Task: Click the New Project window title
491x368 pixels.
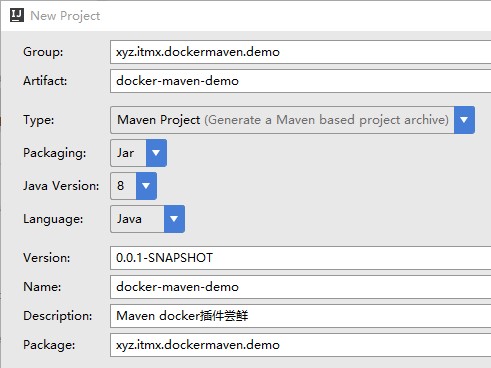Action: click(65, 16)
